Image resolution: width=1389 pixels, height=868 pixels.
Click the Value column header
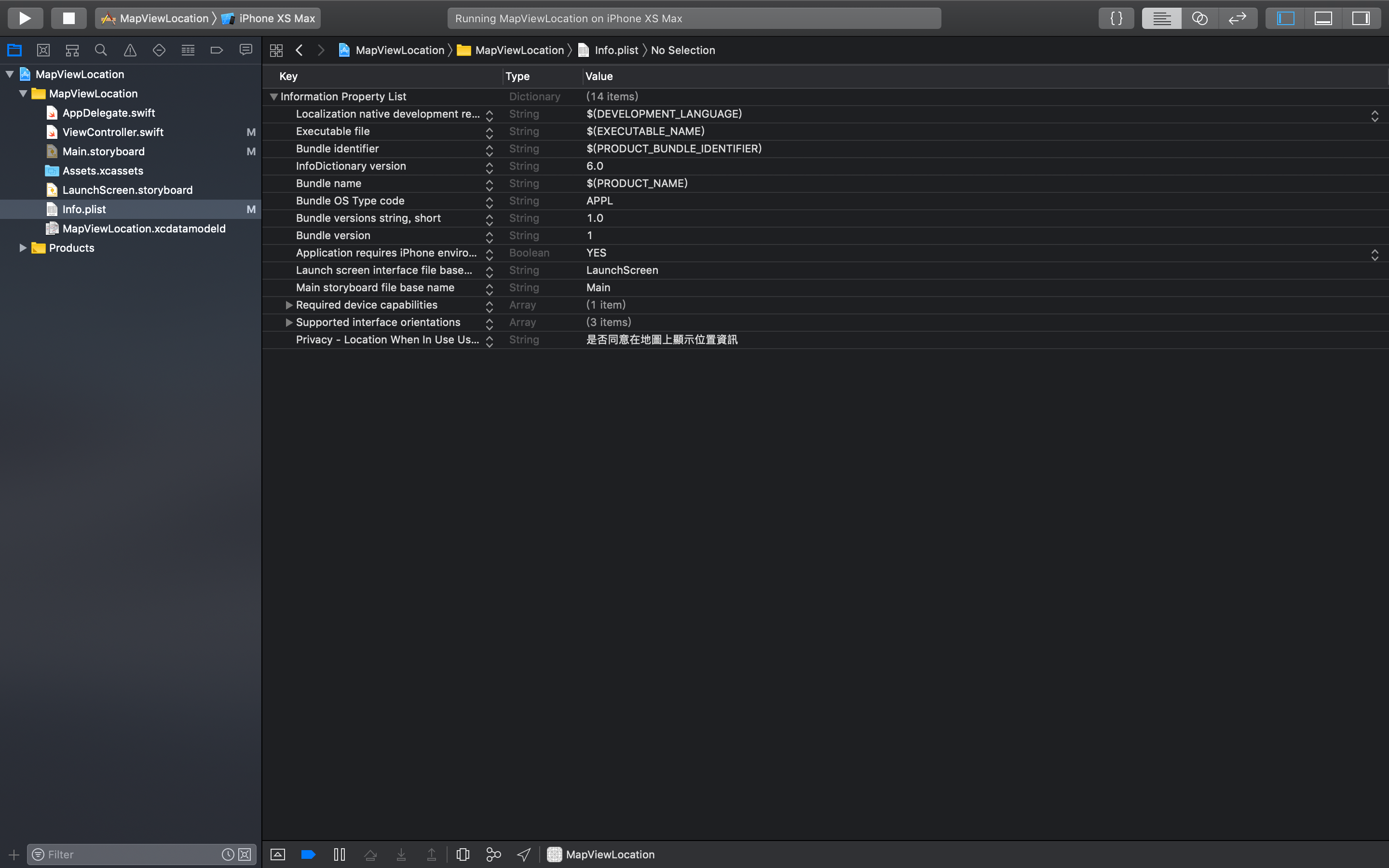point(599,76)
